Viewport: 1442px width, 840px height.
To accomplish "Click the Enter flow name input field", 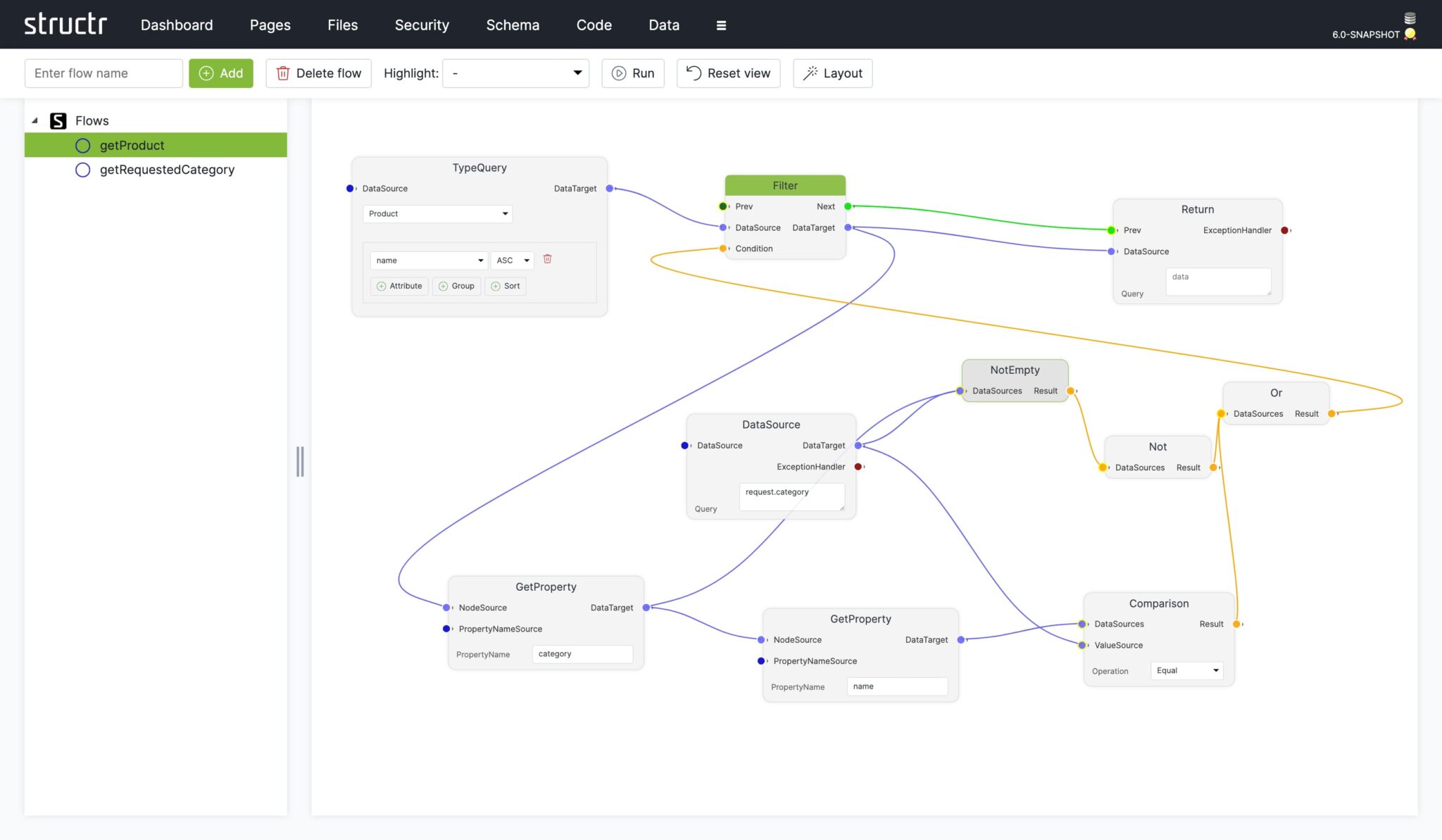I will (104, 73).
